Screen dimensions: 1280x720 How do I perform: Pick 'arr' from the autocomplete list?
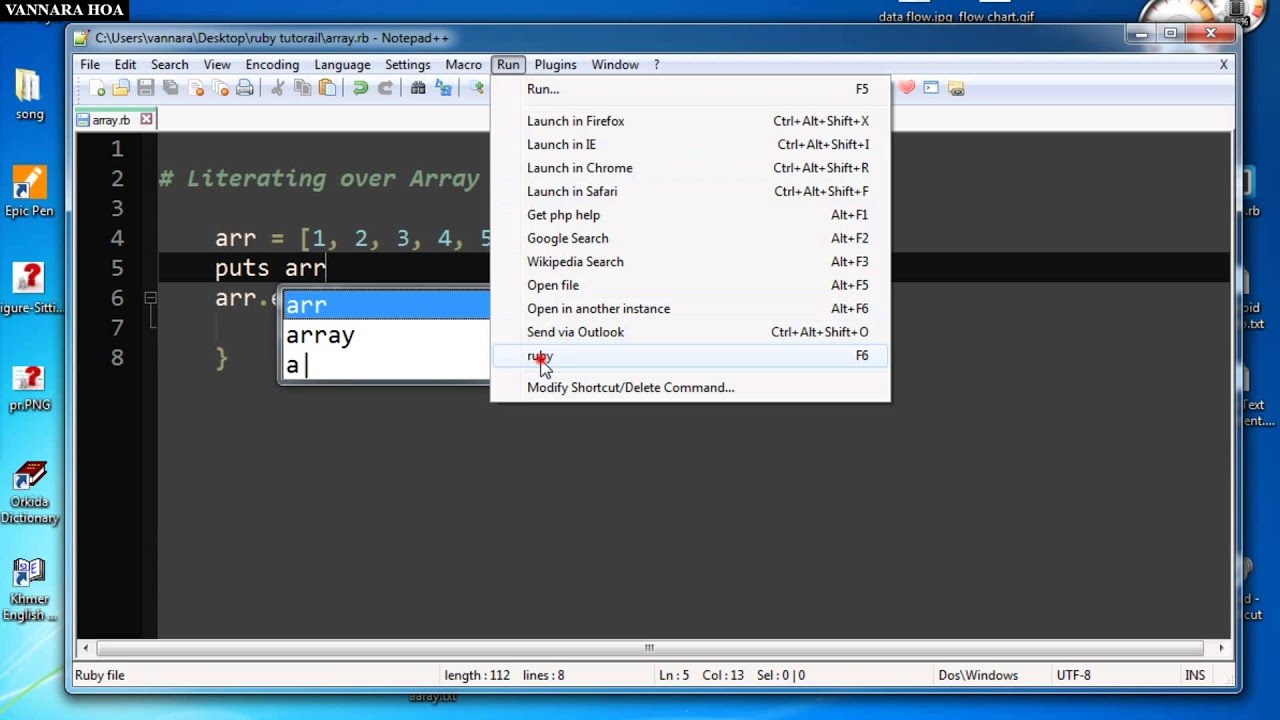(x=386, y=305)
